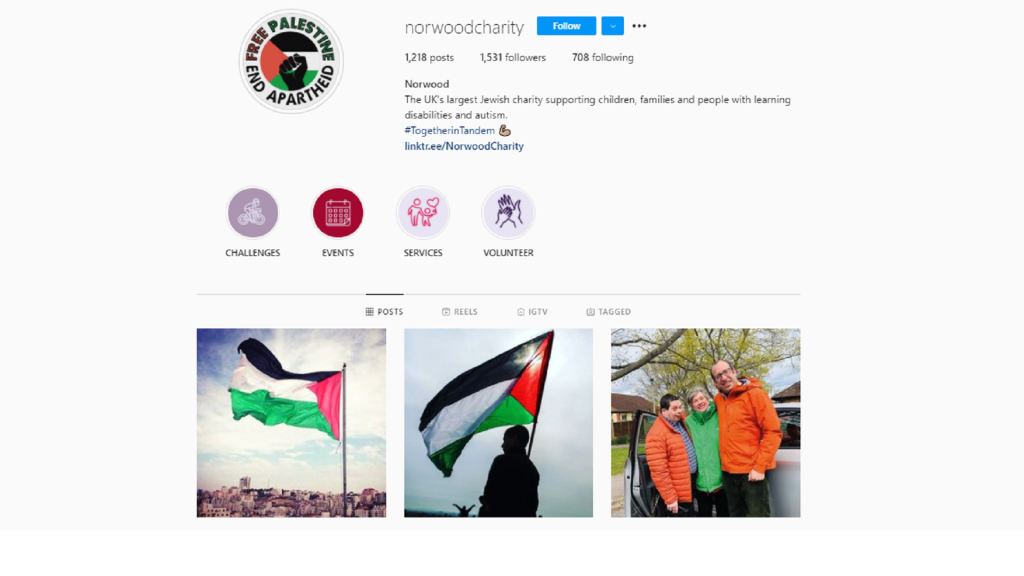Switch to the Tagged tab
The width and height of the screenshot is (1024, 576).
pos(609,312)
